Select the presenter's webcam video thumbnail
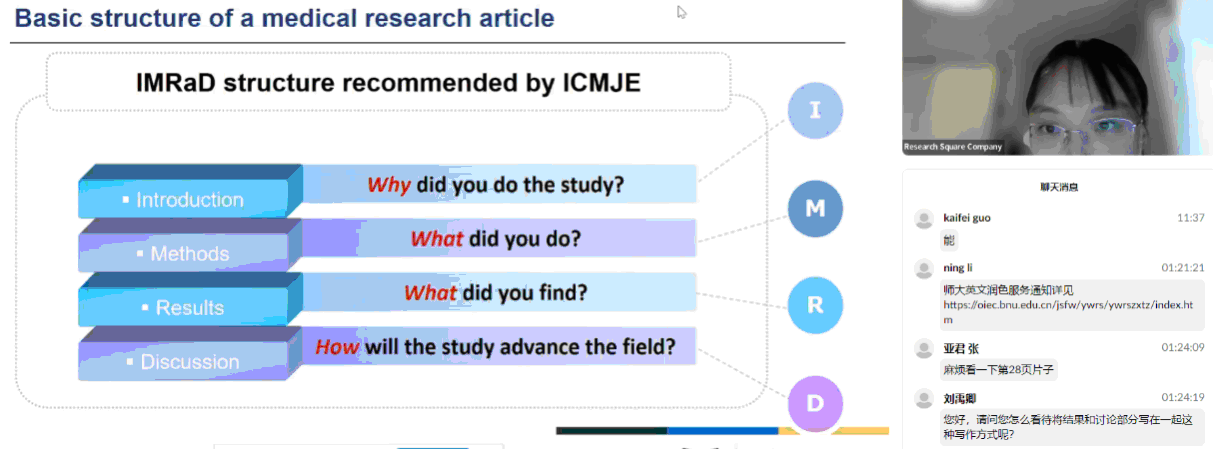Viewport: 1213px width, 449px height. 1057,78
